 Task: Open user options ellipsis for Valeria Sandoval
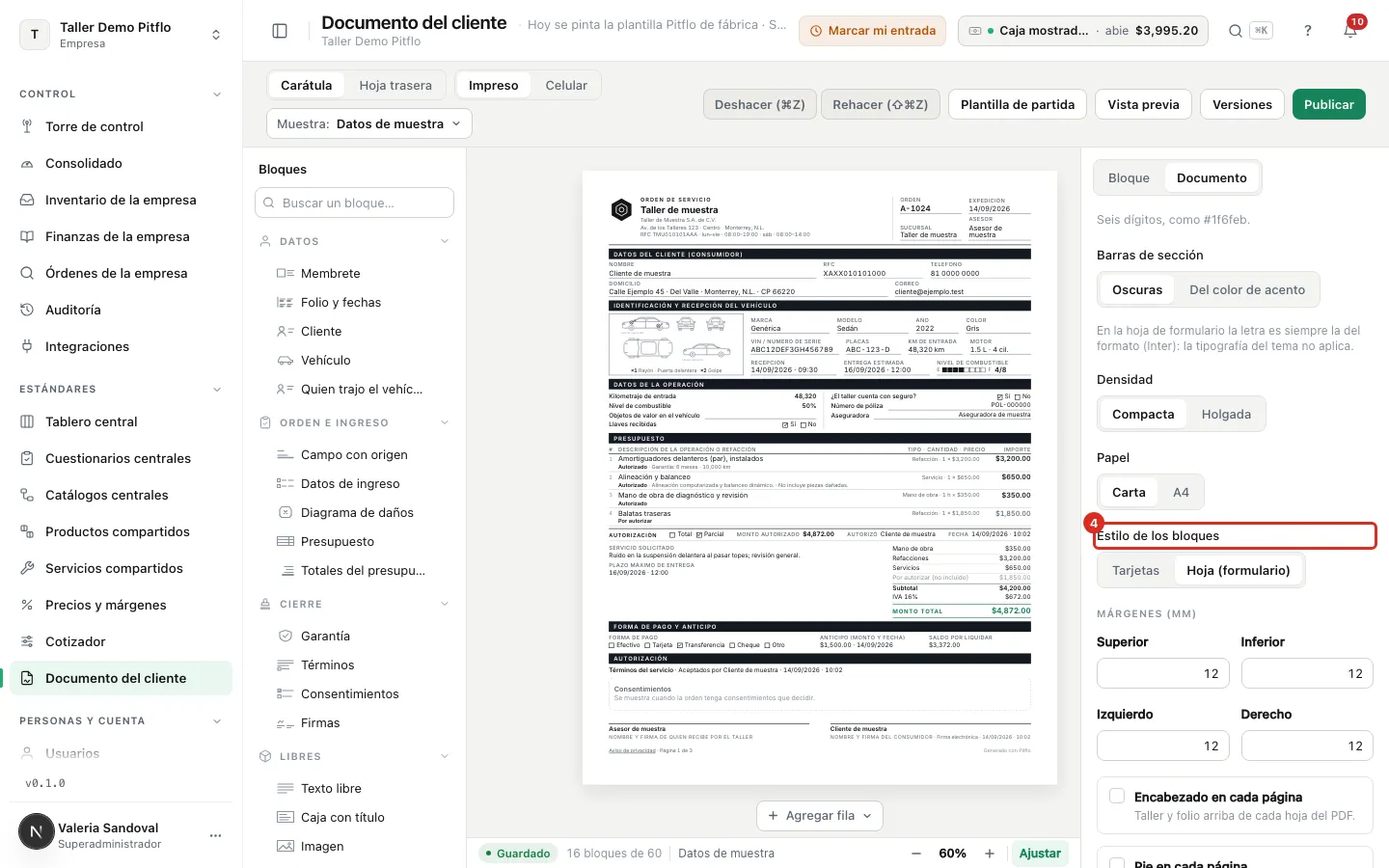(x=216, y=835)
